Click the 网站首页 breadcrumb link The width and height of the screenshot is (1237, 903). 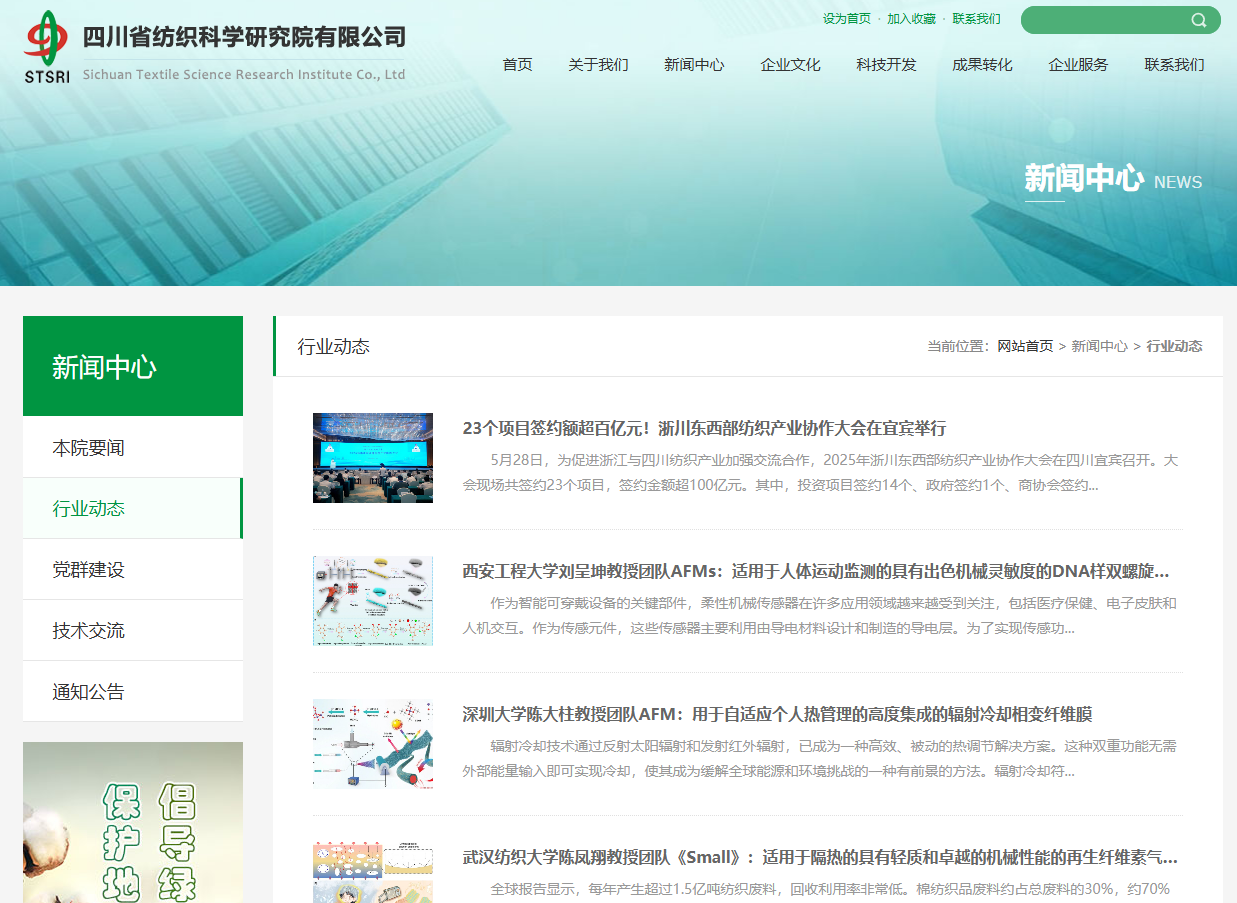[1025, 346]
